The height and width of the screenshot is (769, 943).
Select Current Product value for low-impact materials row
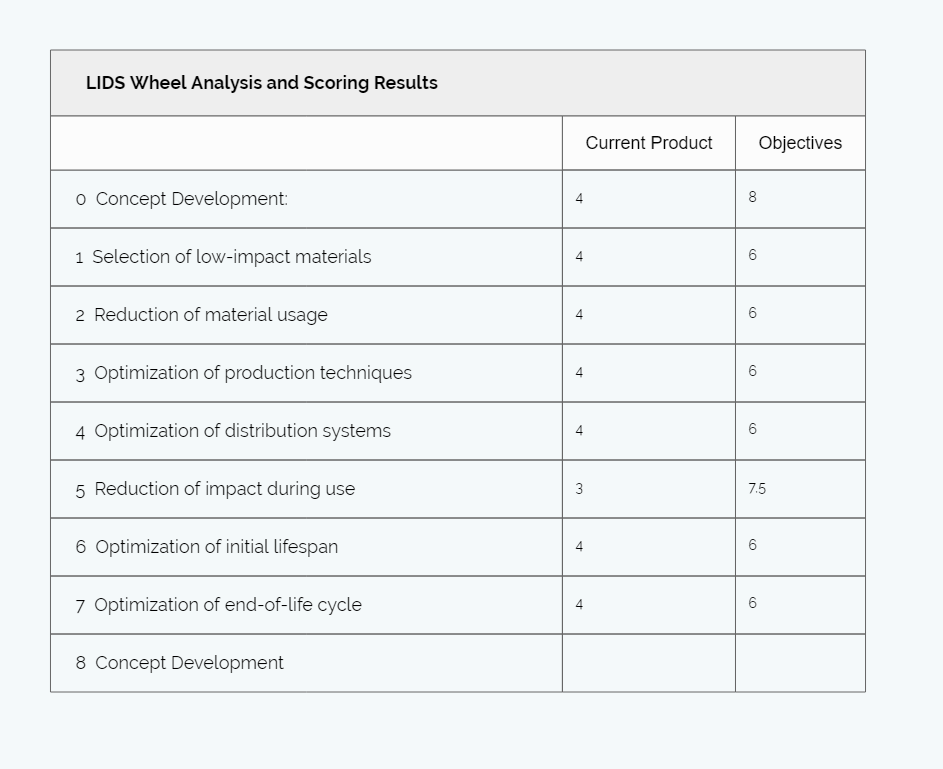coord(579,257)
